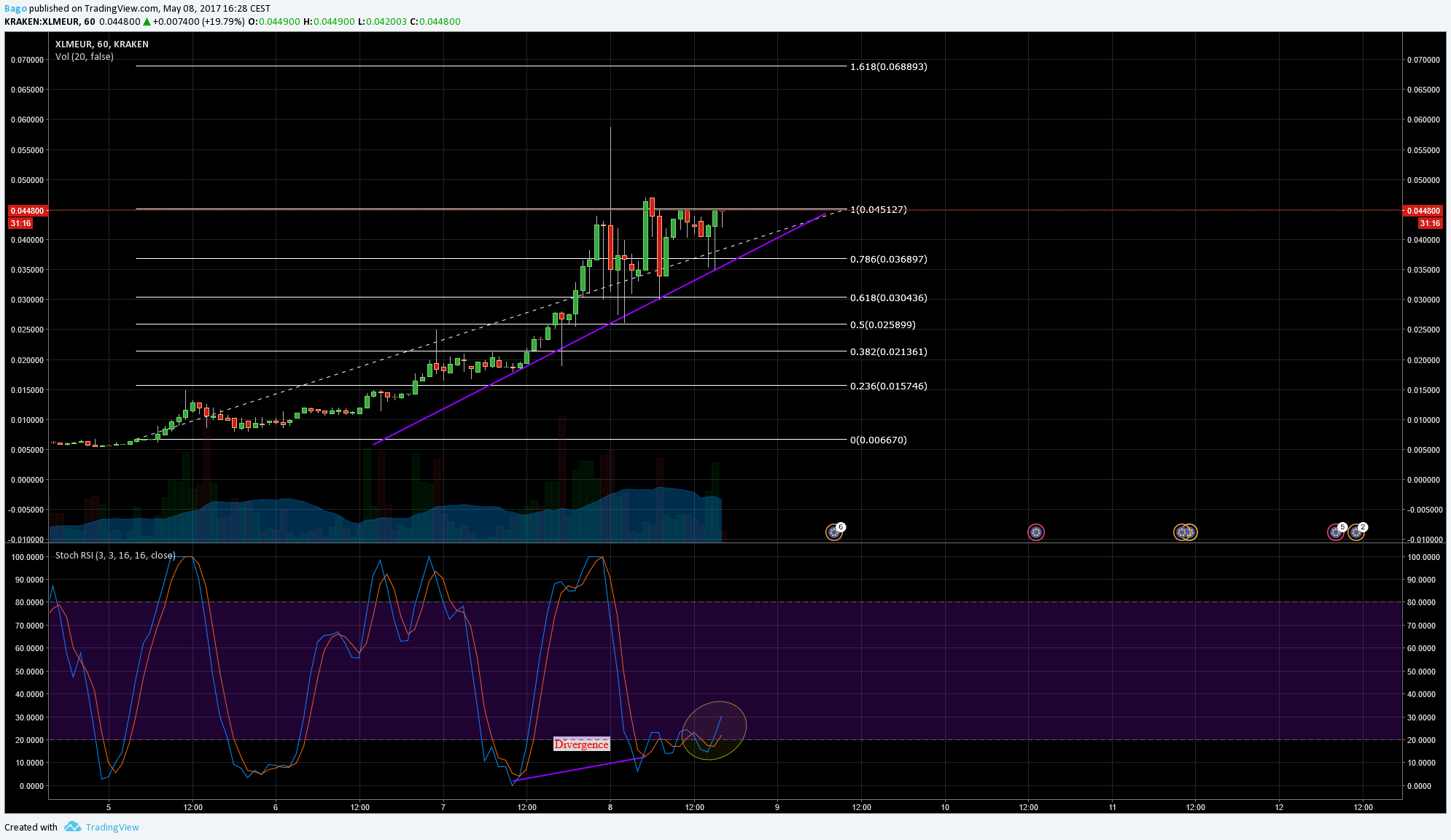The width and height of the screenshot is (1451, 840).
Task: Select the 0.236(0.015746) Fibonacci label
Action: pos(888,386)
